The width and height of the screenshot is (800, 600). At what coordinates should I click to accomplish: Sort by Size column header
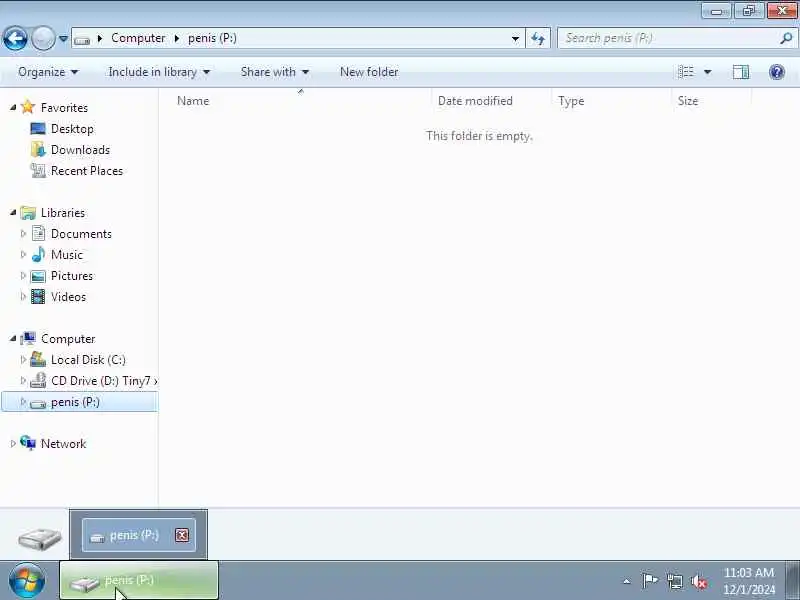point(711,101)
